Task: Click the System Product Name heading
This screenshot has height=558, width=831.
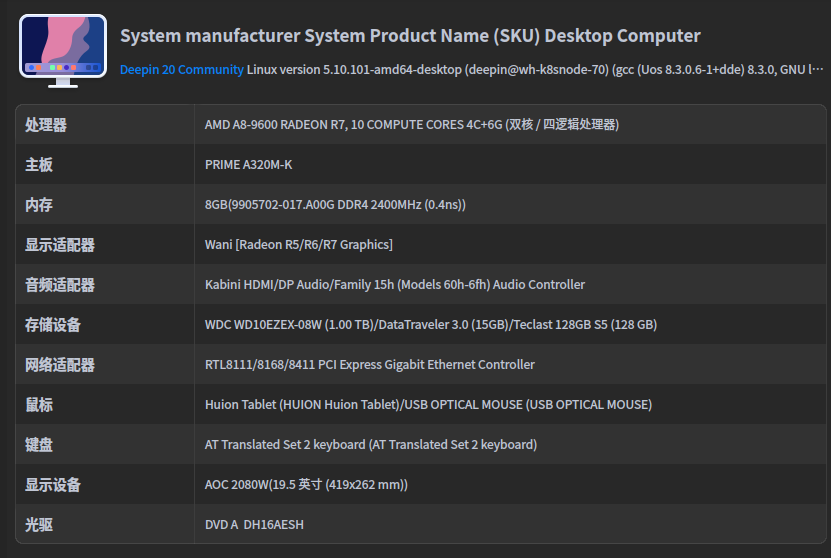Action: click(410, 36)
